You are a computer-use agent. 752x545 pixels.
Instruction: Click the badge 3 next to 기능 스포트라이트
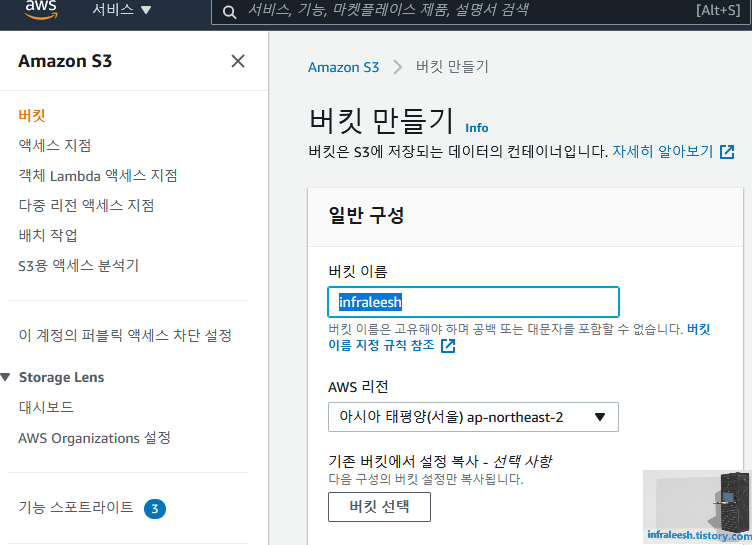coord(155,509)
